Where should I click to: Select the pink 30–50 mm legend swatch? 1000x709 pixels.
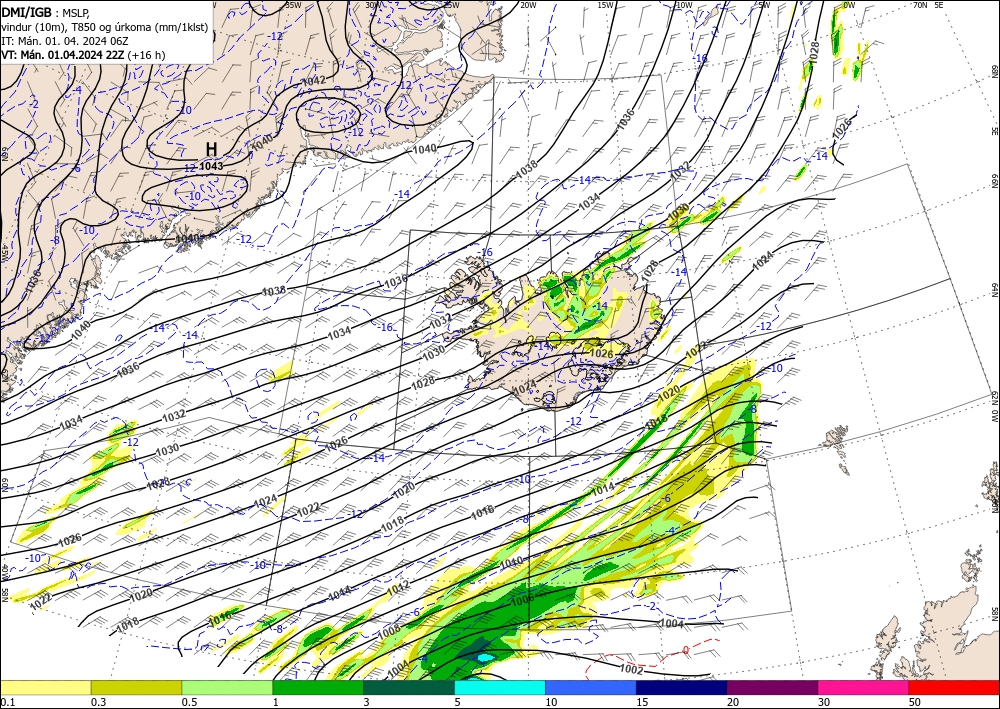point(864,687)
